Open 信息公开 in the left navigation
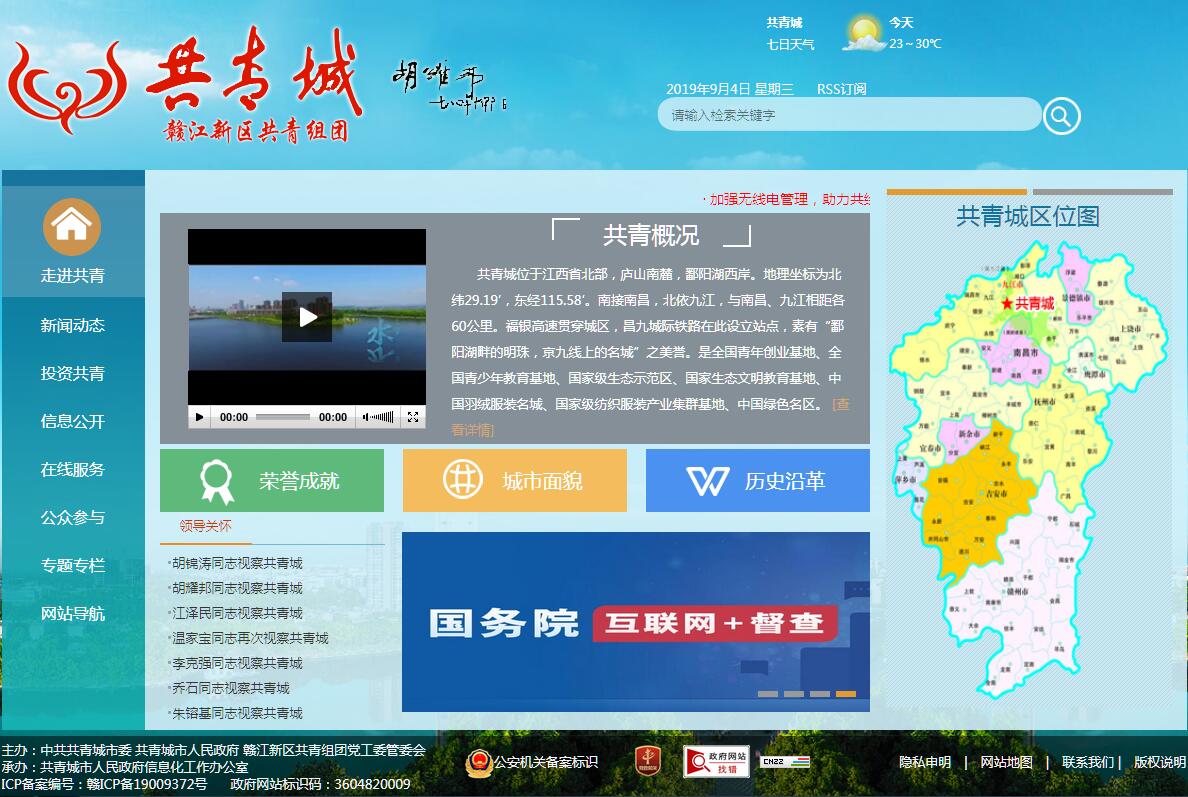The height and width of the screenshot is (797, 1188). point(72,421)
